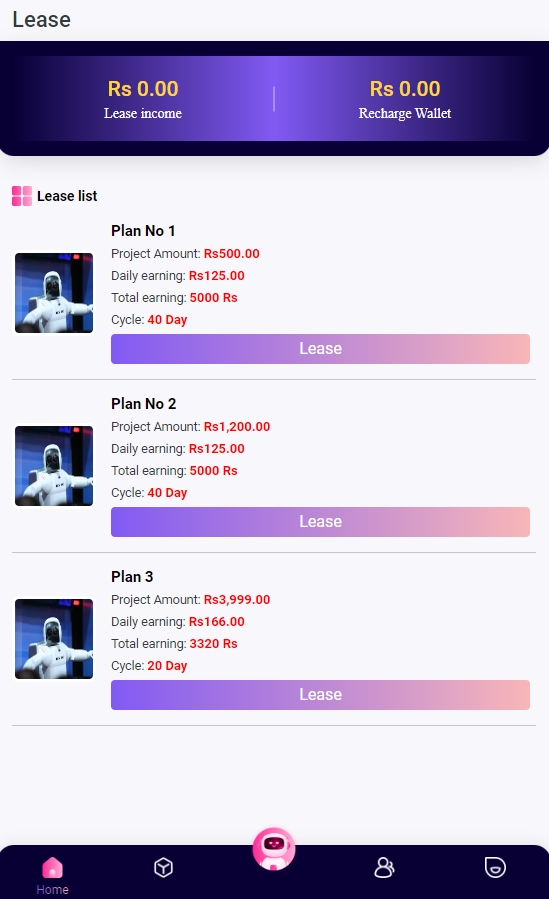Click the Lease list heading
Image resolution: width=549 pixels, height=899 pixels.
(67, 196)
